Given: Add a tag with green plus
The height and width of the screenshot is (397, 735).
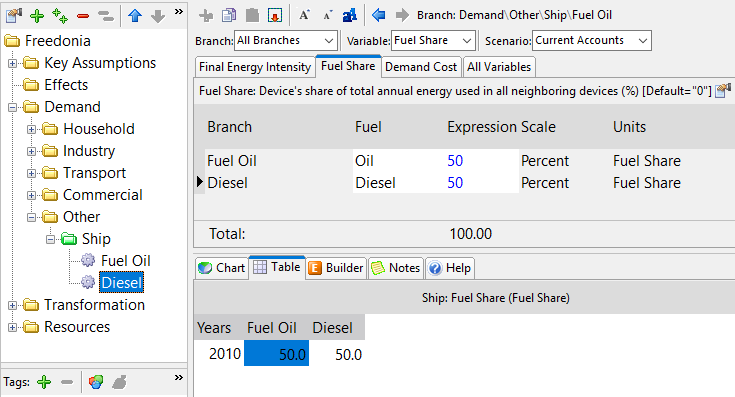Looking at the screenshot, I should click(x=44, y=382).
